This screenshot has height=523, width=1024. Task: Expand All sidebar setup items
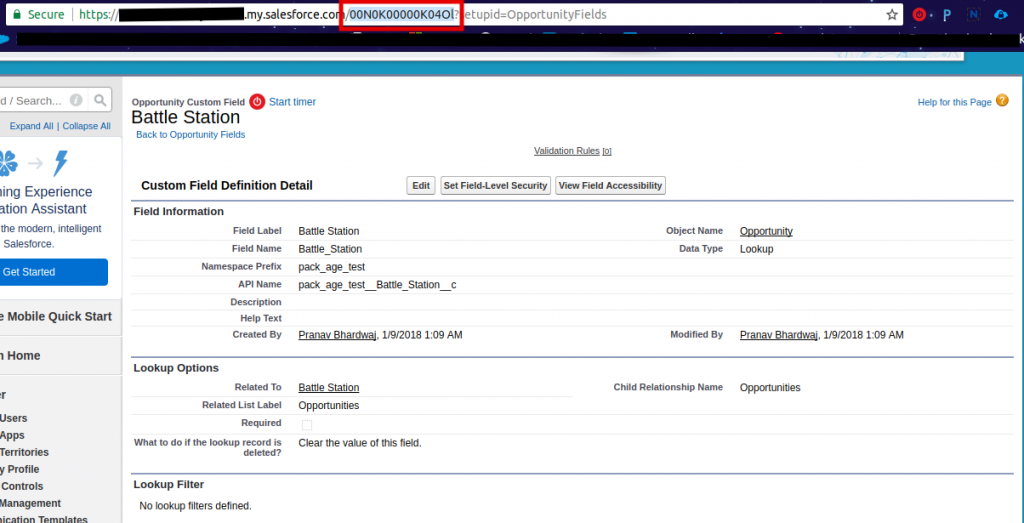31,126
